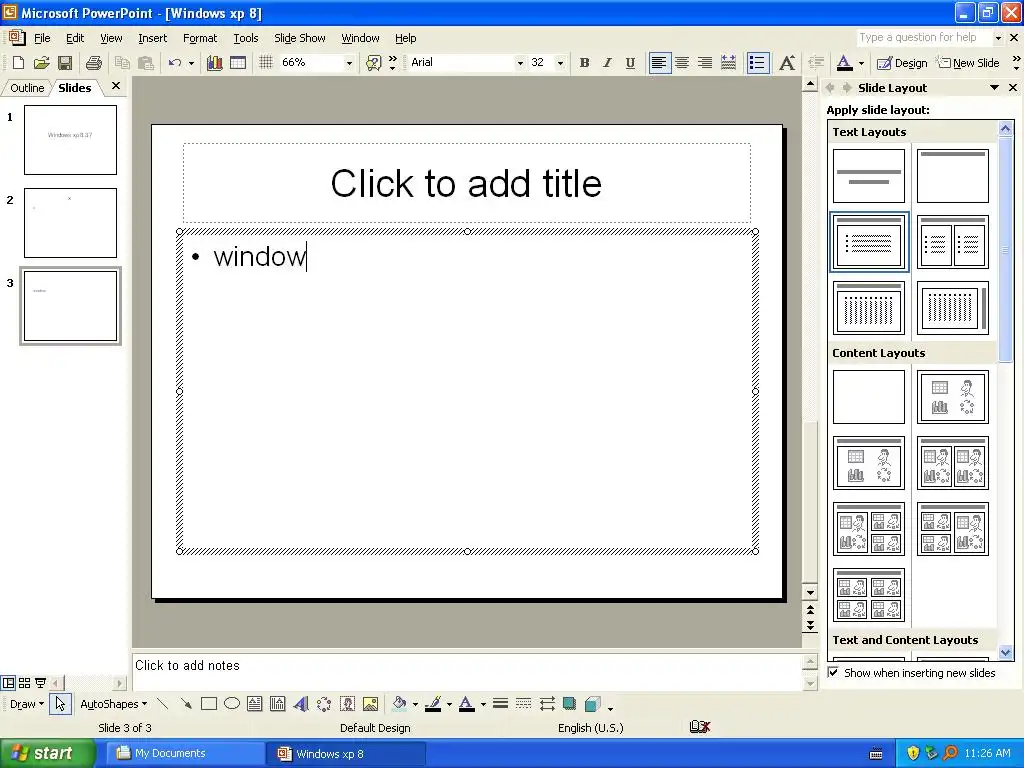Image resolution: width=1024 pixels, height=768 pixels.
Task: Create a new blank presentation
Action: (18, 63)
